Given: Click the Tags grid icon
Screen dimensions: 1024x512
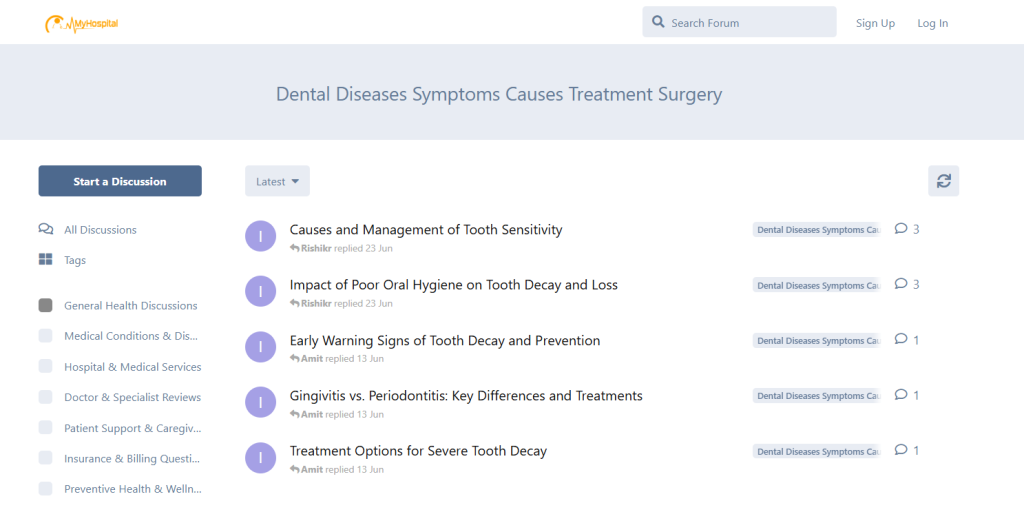Looking at the screenshot, I should (x=46, y=260).
